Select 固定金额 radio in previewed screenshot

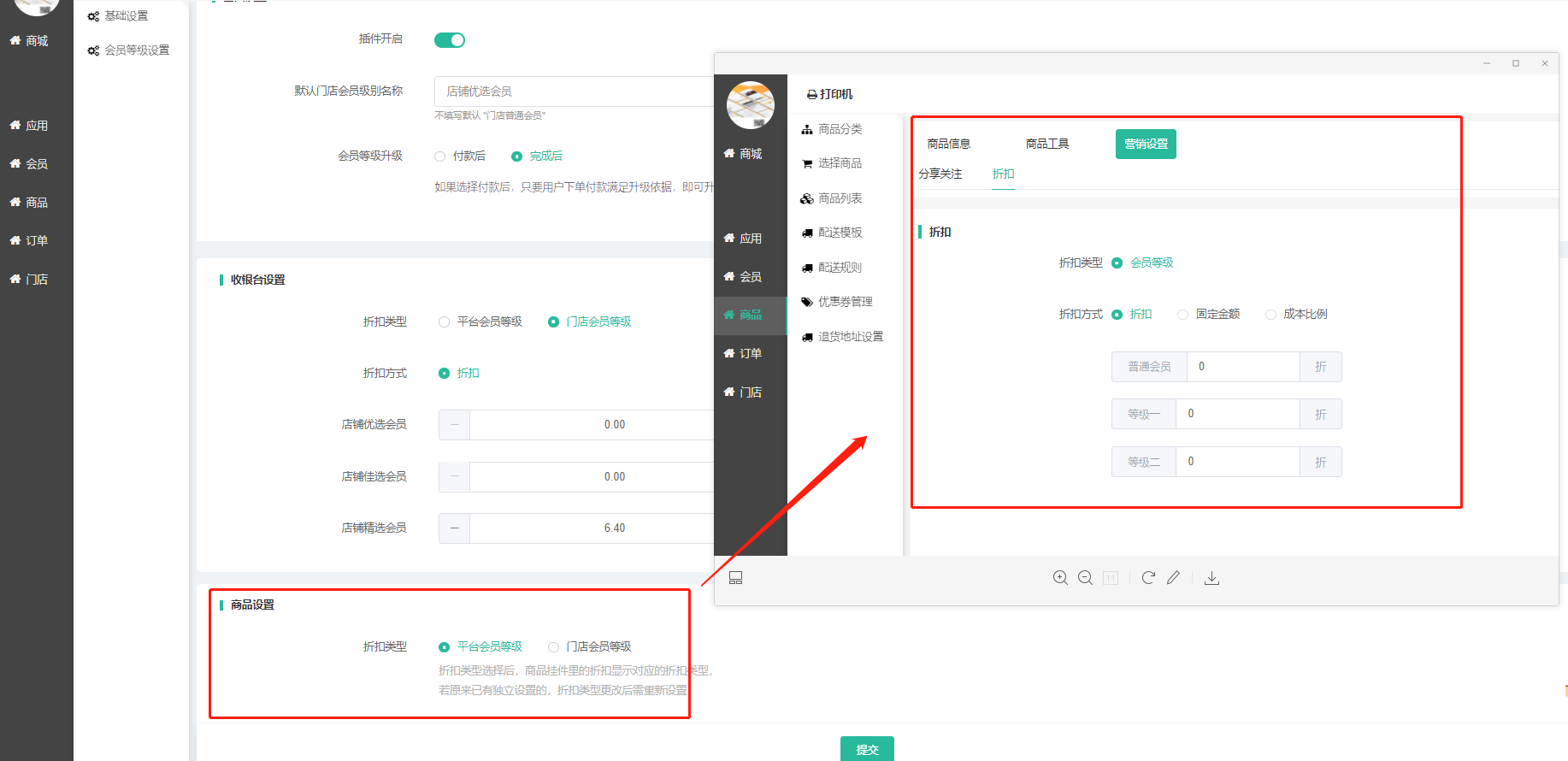click(1209, 315)
